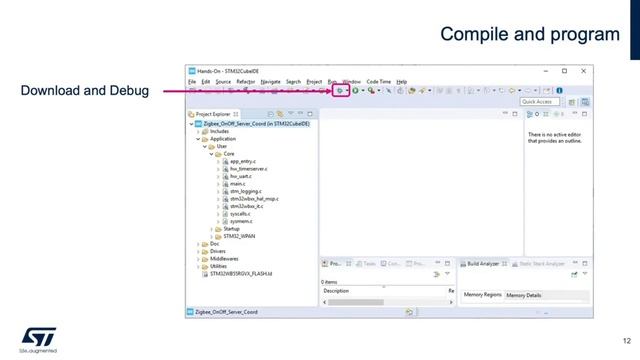Click the status bar progress icon

pyautogui.click(x=409, y=312)
